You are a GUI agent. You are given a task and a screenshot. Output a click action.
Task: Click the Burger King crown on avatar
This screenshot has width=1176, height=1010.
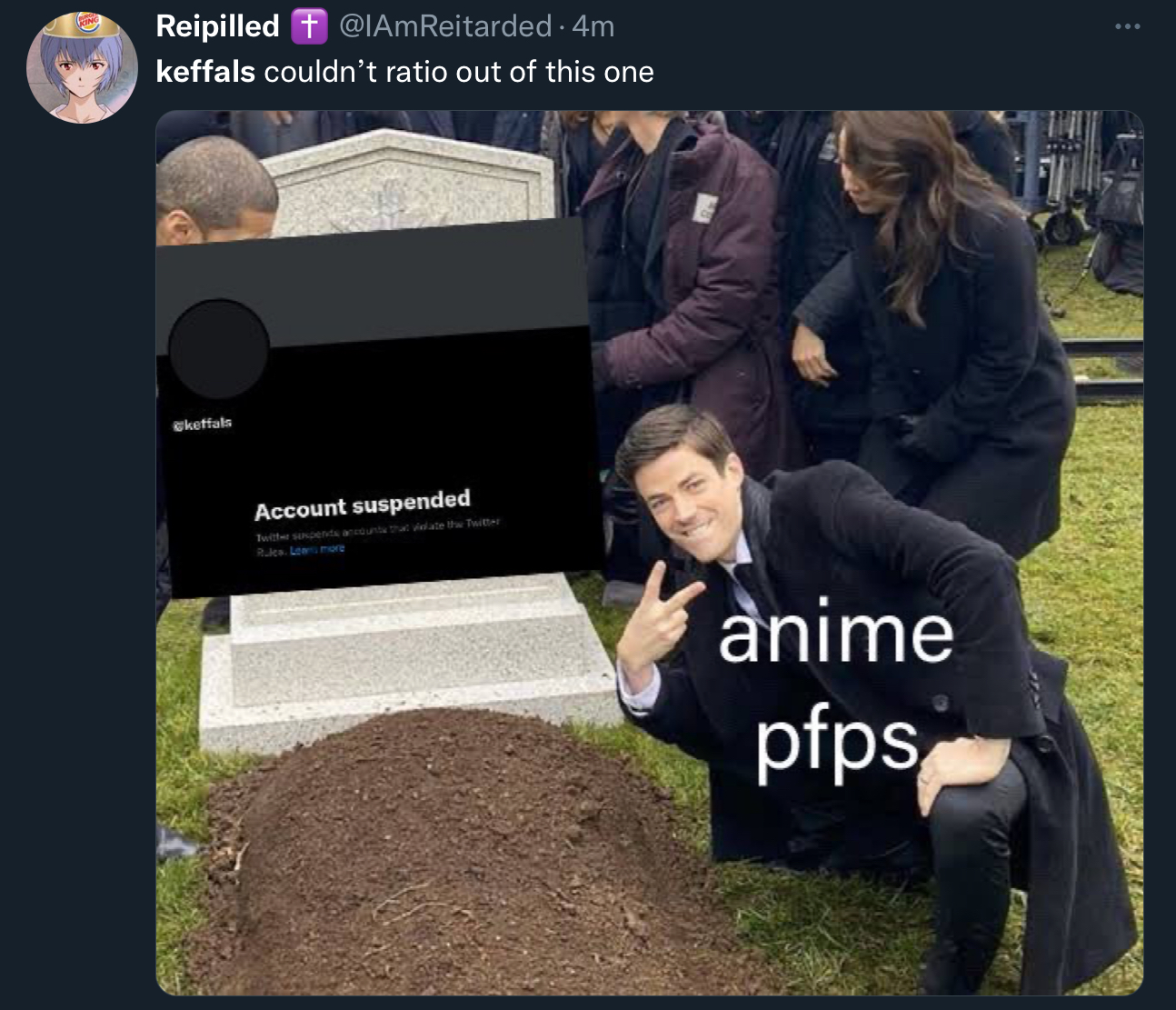pos(84,25)
